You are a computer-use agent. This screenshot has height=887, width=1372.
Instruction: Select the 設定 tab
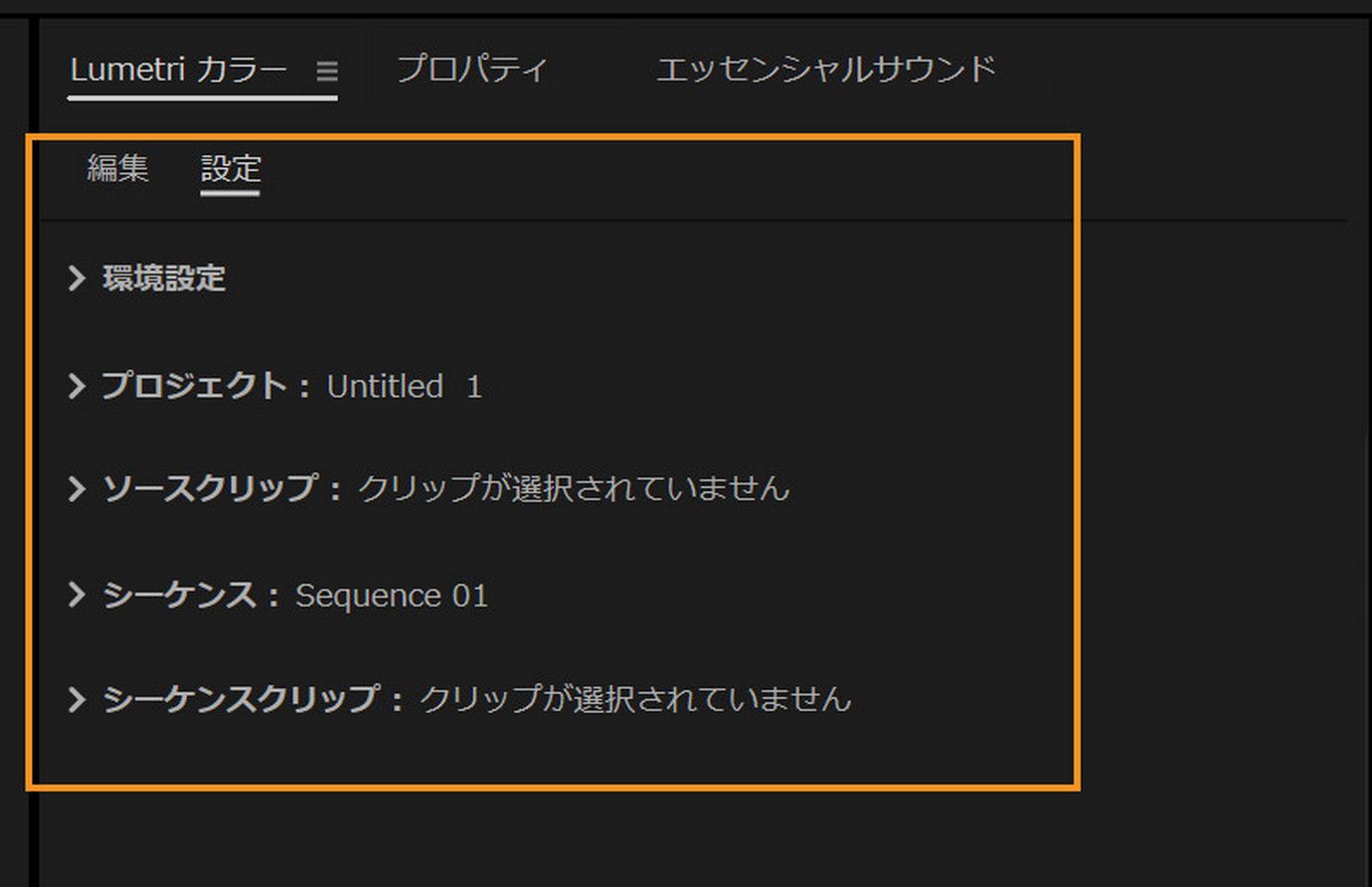point(230,169)
